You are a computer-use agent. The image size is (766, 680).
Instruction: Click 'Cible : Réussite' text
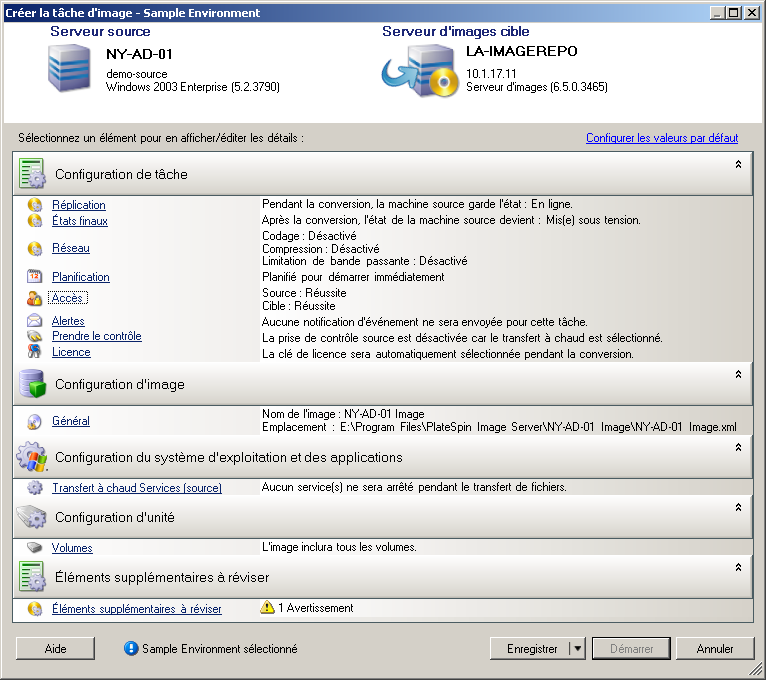pos(299,306)
